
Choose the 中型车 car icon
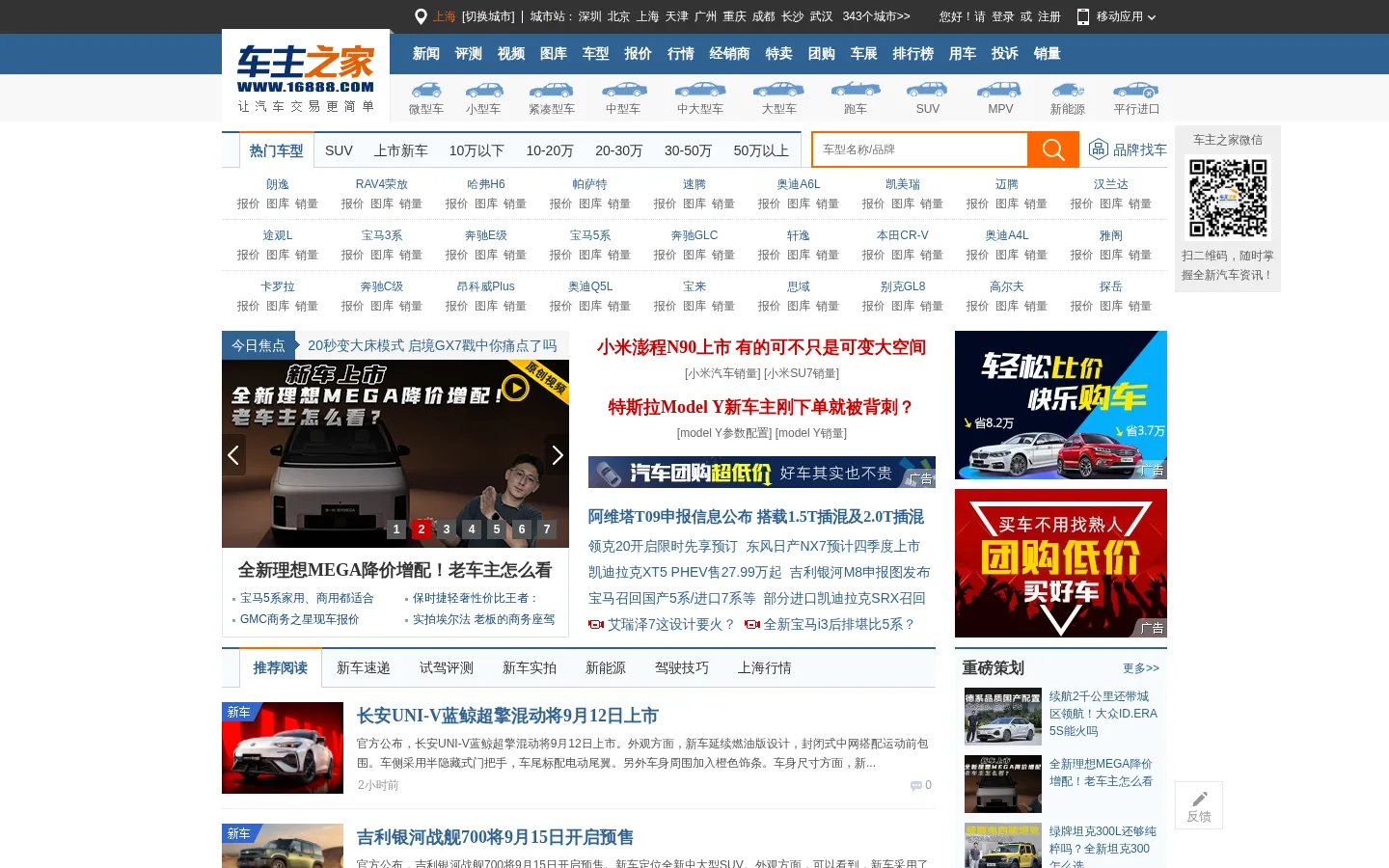(623, 90)
